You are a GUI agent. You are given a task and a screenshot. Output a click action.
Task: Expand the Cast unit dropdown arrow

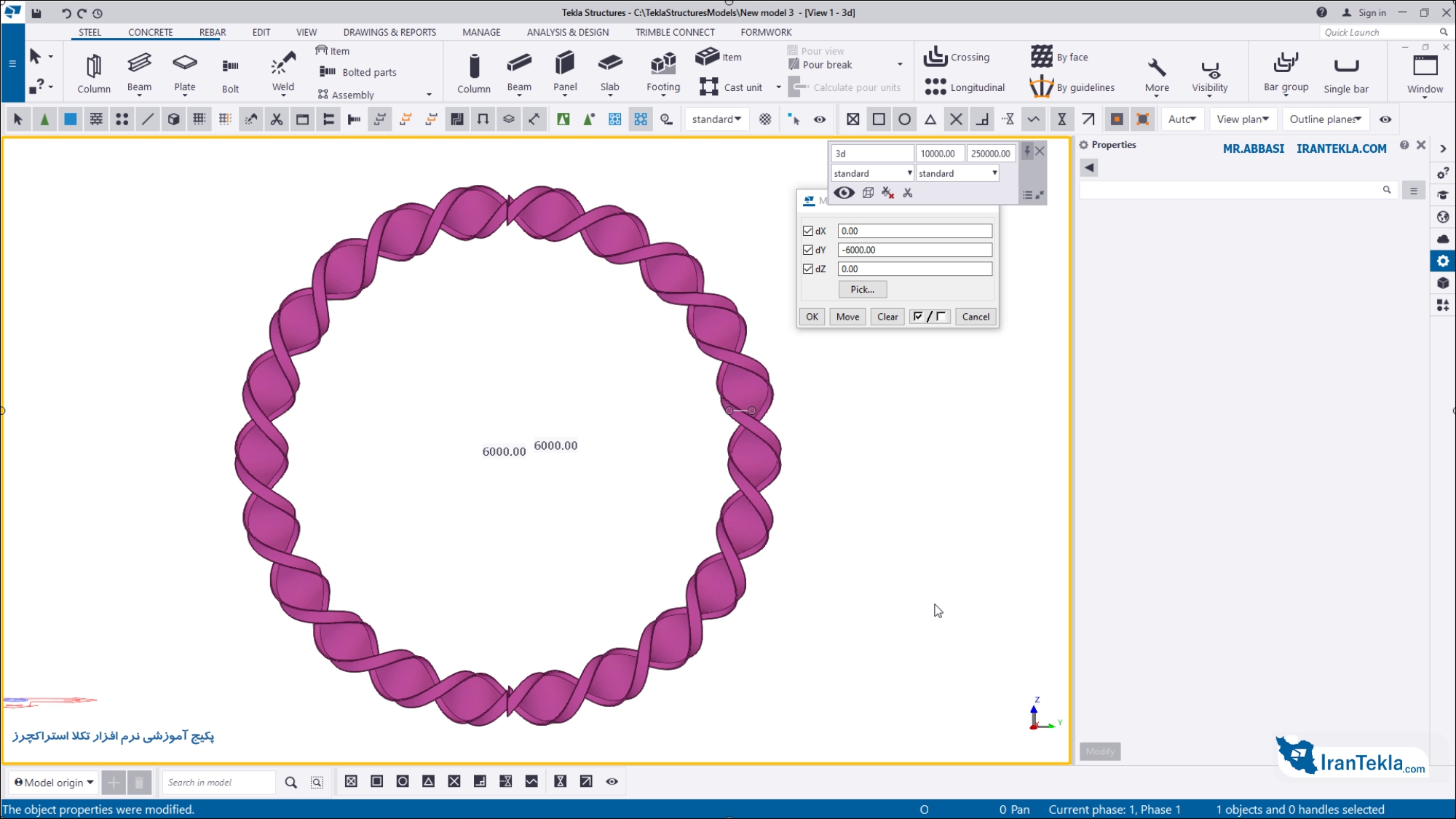pos(778,87)
